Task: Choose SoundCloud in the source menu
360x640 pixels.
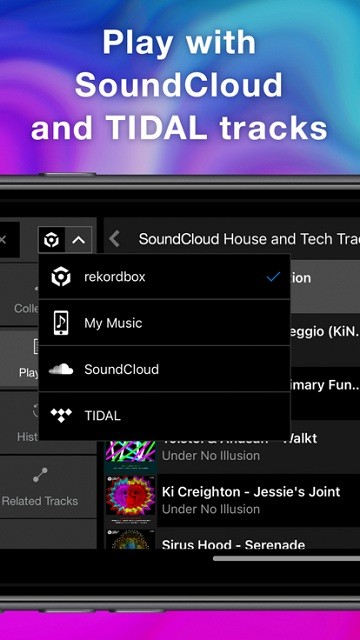Action: (x=164, y=369)
